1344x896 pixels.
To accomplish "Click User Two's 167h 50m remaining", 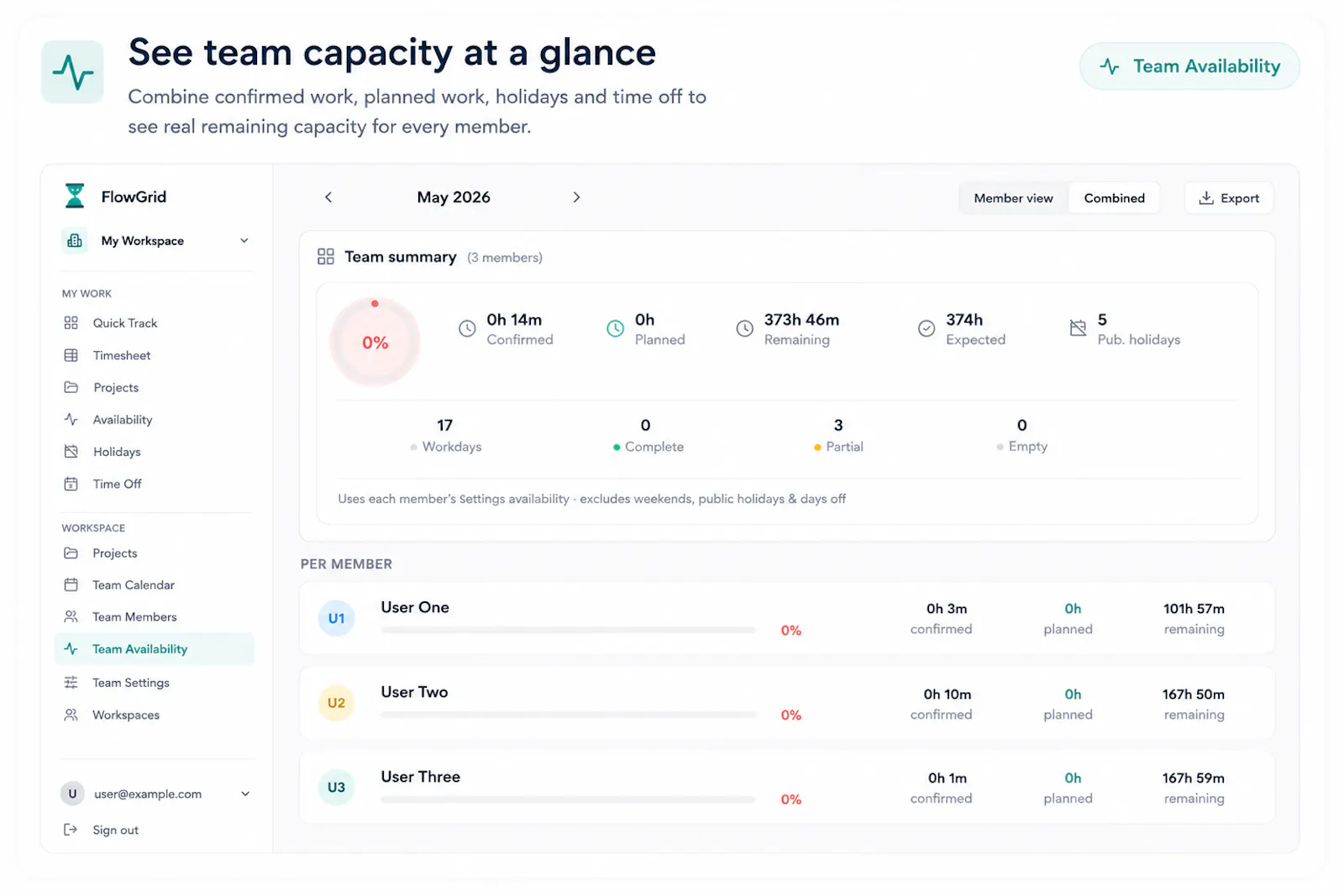I will (1194, 704).
